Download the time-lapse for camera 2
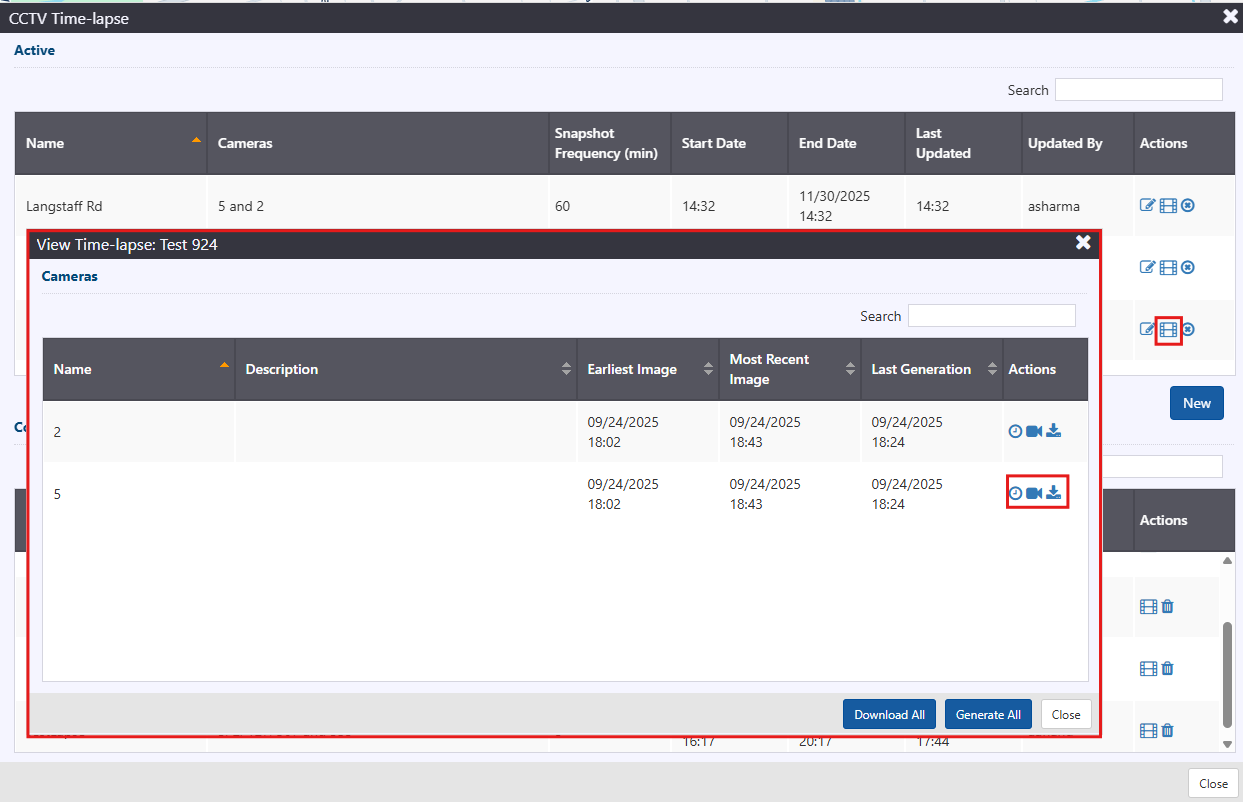This screenshot has height=802, width=1243. coord(1054,431)
